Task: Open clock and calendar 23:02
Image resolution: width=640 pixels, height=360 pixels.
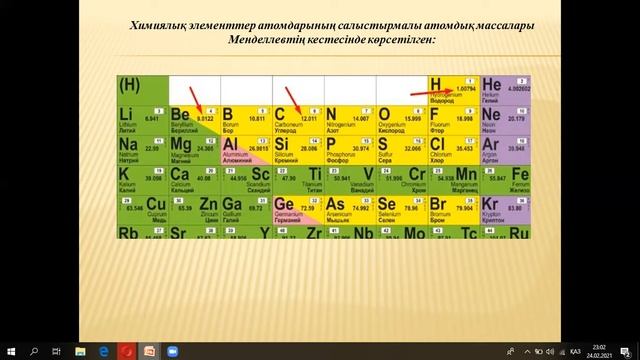Action: pyautogui.click(x=599, y=351)
